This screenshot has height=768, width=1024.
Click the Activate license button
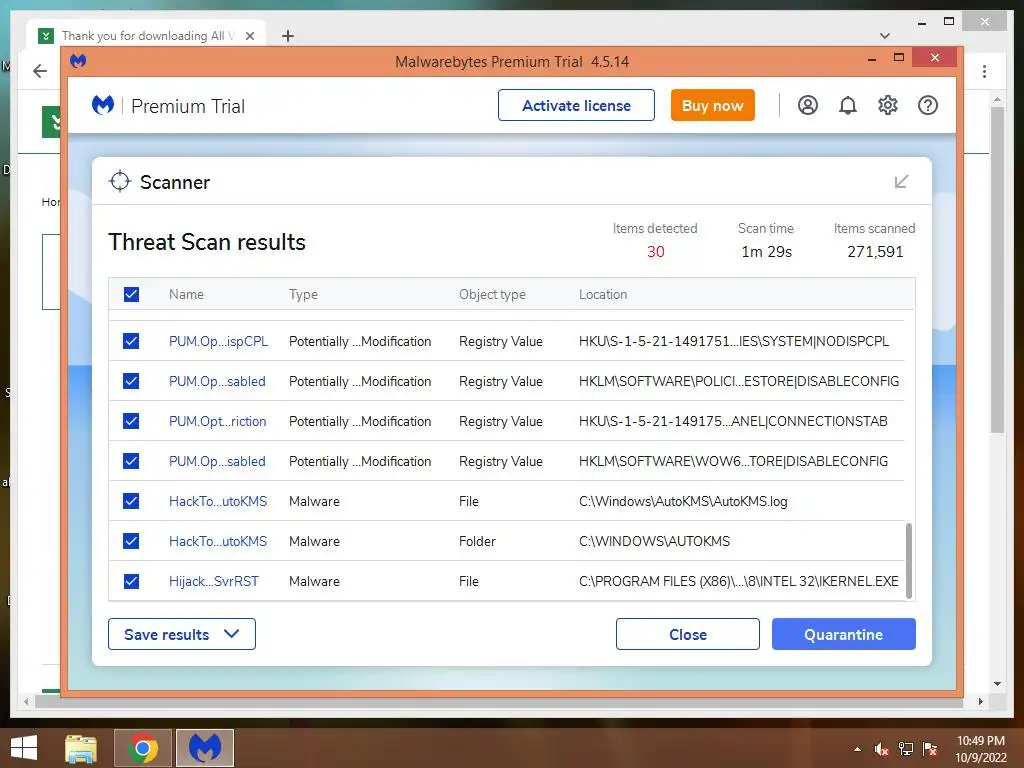[576, 105]
